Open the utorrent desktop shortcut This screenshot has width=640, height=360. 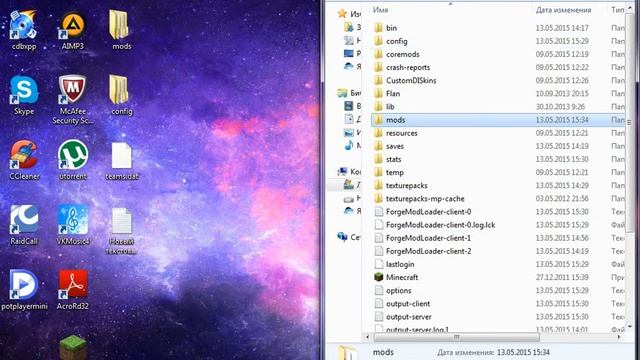tap(73, 160)
